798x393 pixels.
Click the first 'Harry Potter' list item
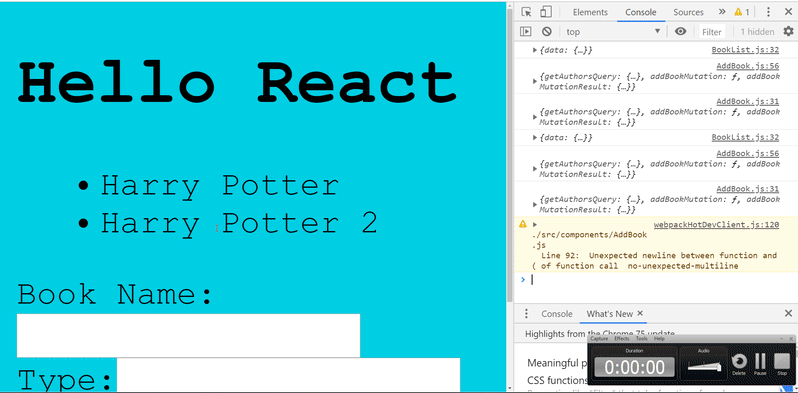(x=219, y=185)
